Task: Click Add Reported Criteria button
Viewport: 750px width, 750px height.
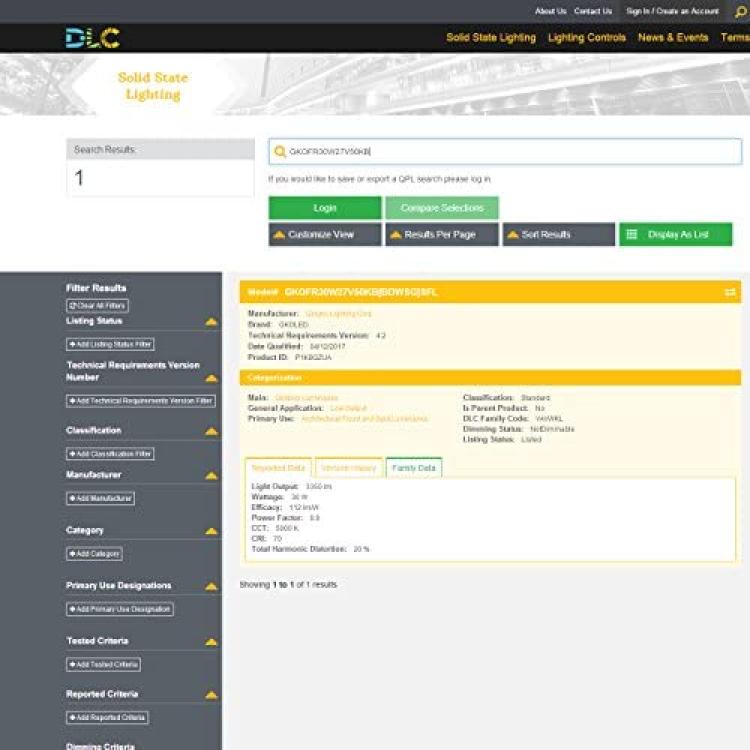Action: (x=108, y=717)
